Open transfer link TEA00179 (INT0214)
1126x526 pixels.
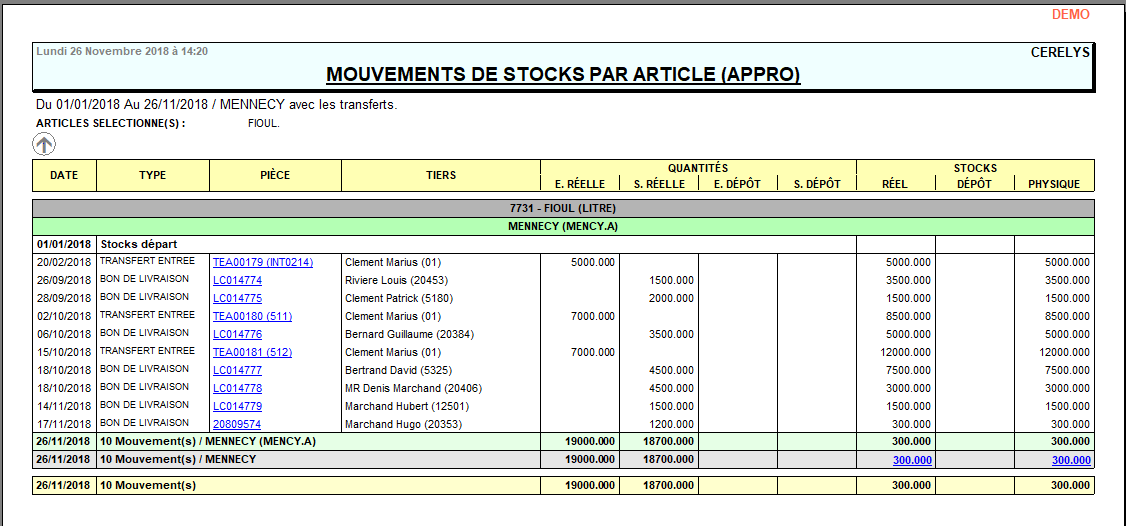pos(262,262)
